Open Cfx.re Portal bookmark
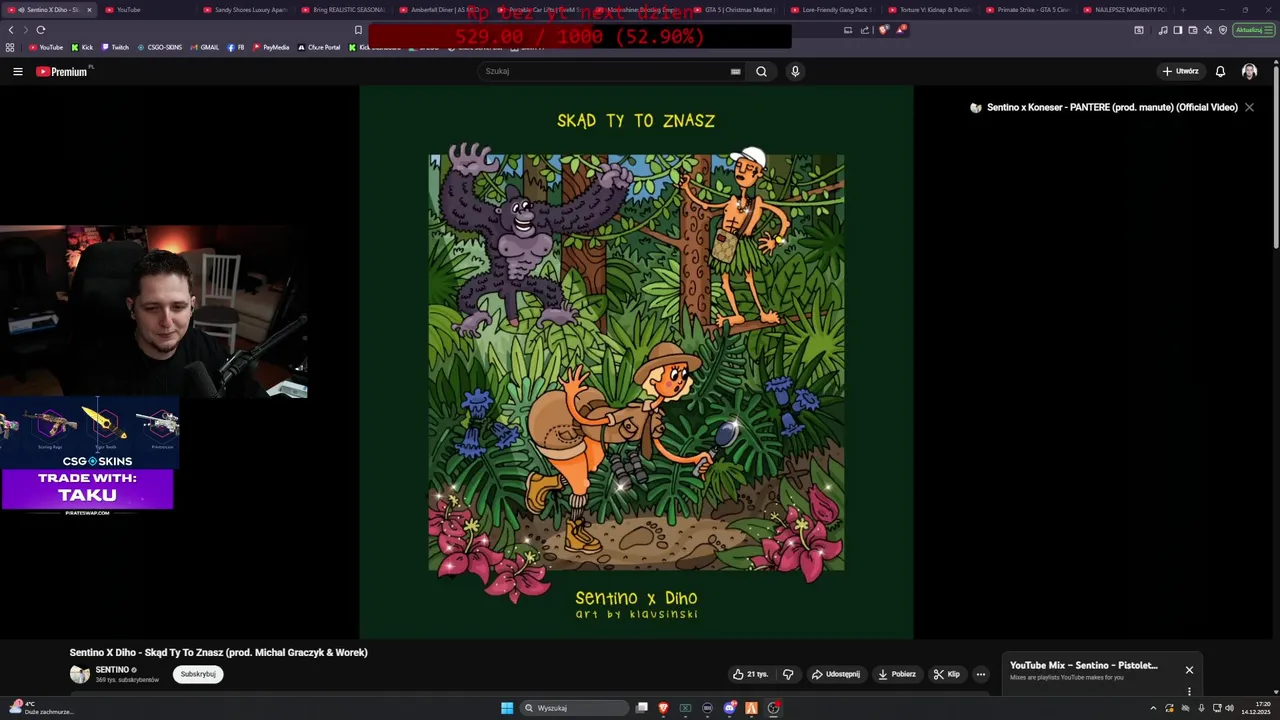1280x720 pixels. [x=319, y=47]
